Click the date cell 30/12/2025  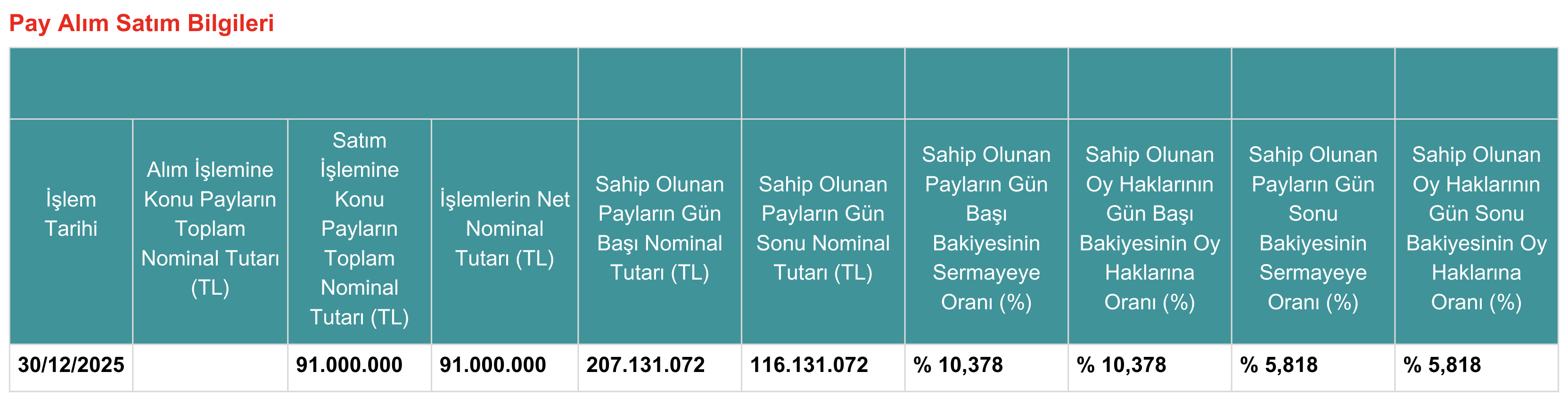click(x=71, y=365)
